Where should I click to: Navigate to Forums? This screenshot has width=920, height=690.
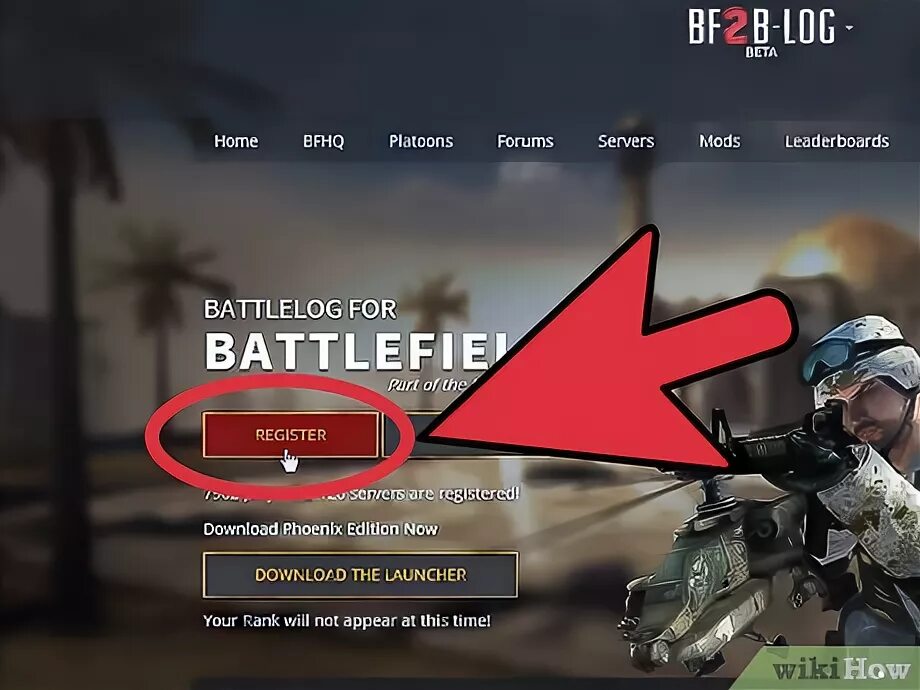tap(525, 141)
